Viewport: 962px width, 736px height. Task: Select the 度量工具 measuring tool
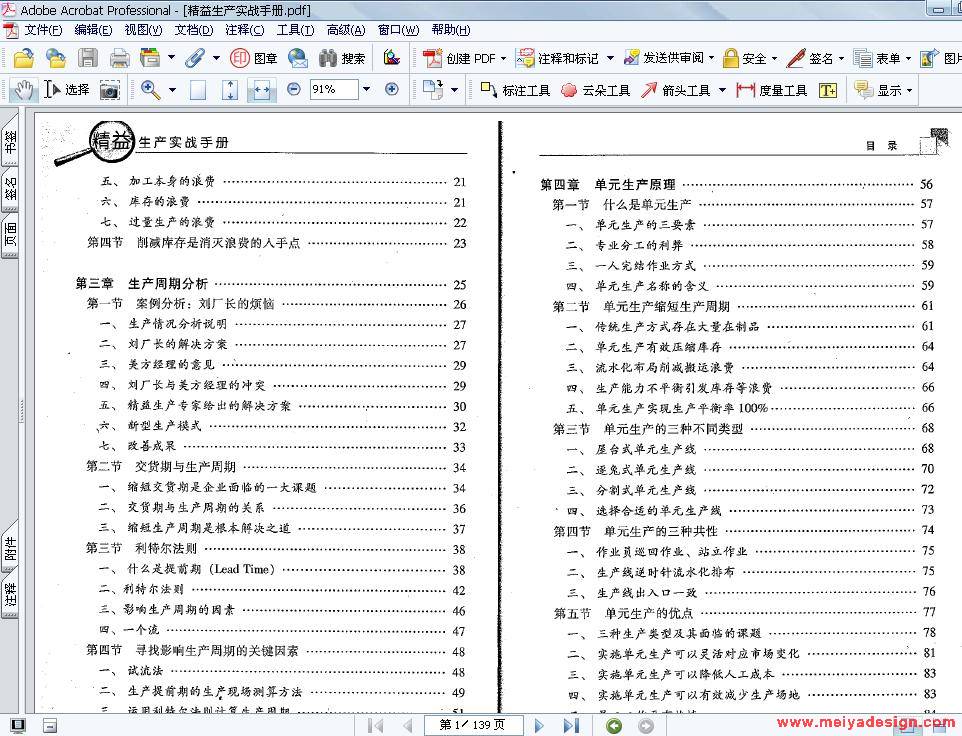pos(772,90)
